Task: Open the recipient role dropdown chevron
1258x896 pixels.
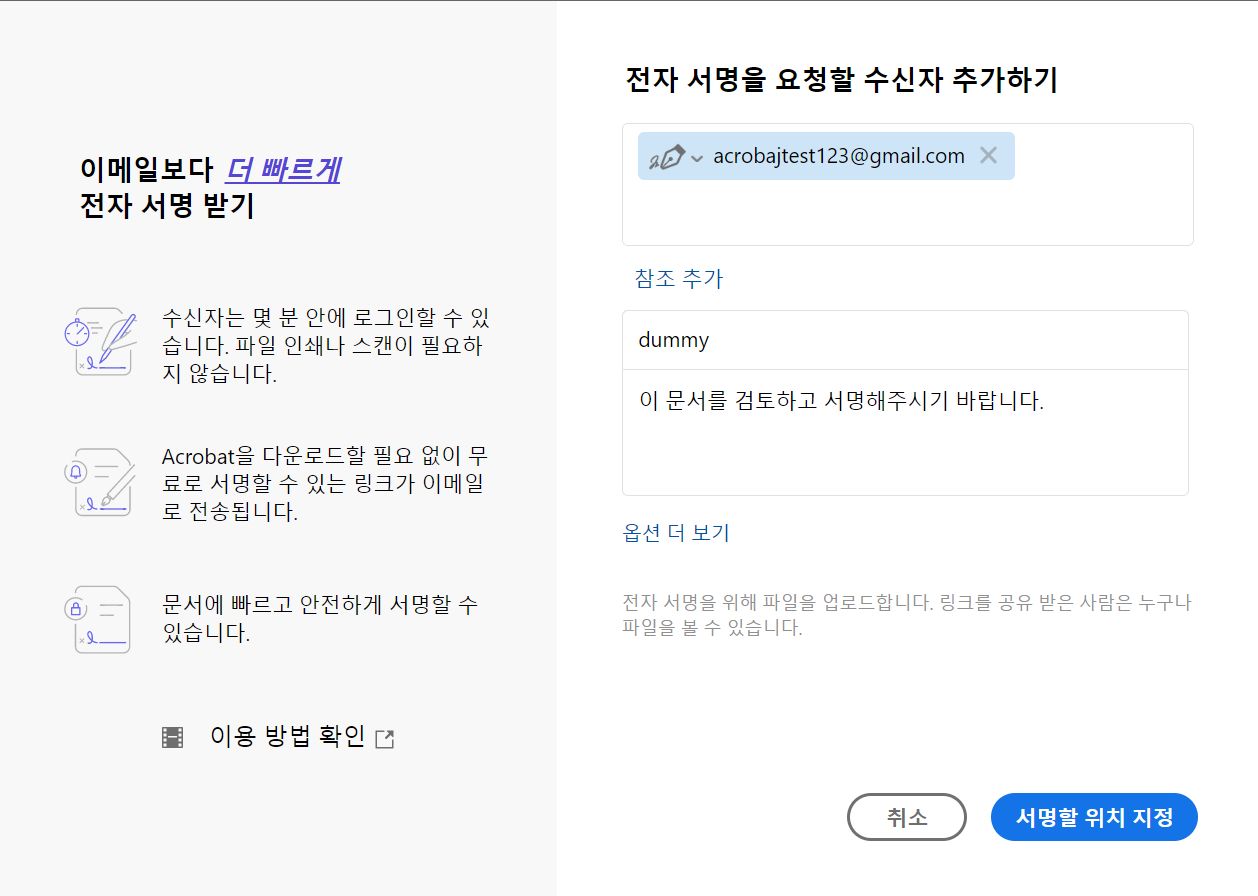Action: (697, 158)
